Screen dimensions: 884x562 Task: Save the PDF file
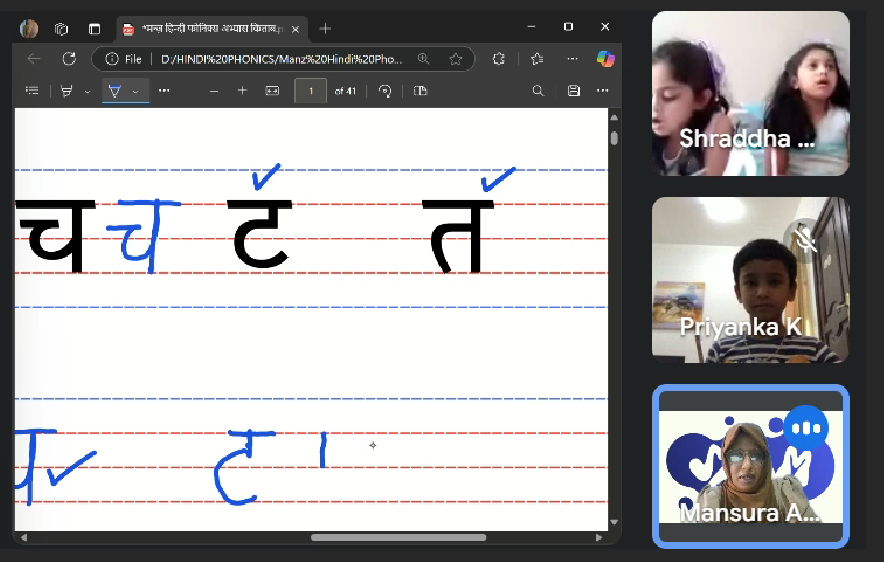[x=573, y=91]
